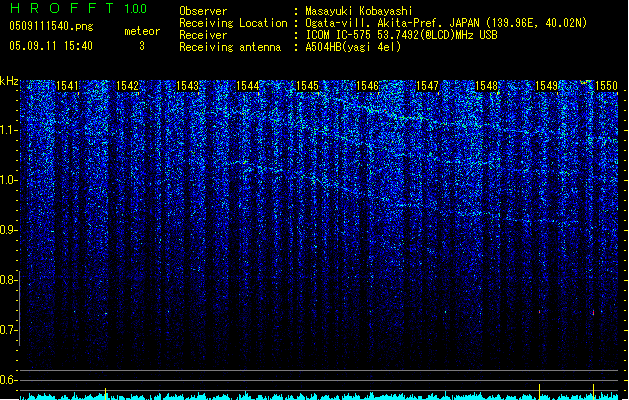This screenshot has width=629, height=400.
Task: Click the HROFFT 1.0.0 title text
Action: (79, 8)
